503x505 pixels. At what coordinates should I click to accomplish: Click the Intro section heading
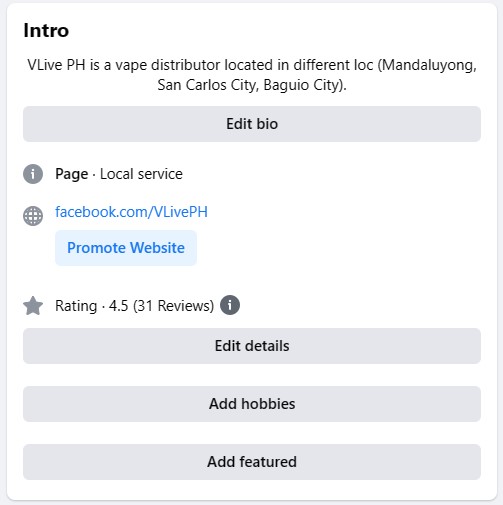pos(46,31)
